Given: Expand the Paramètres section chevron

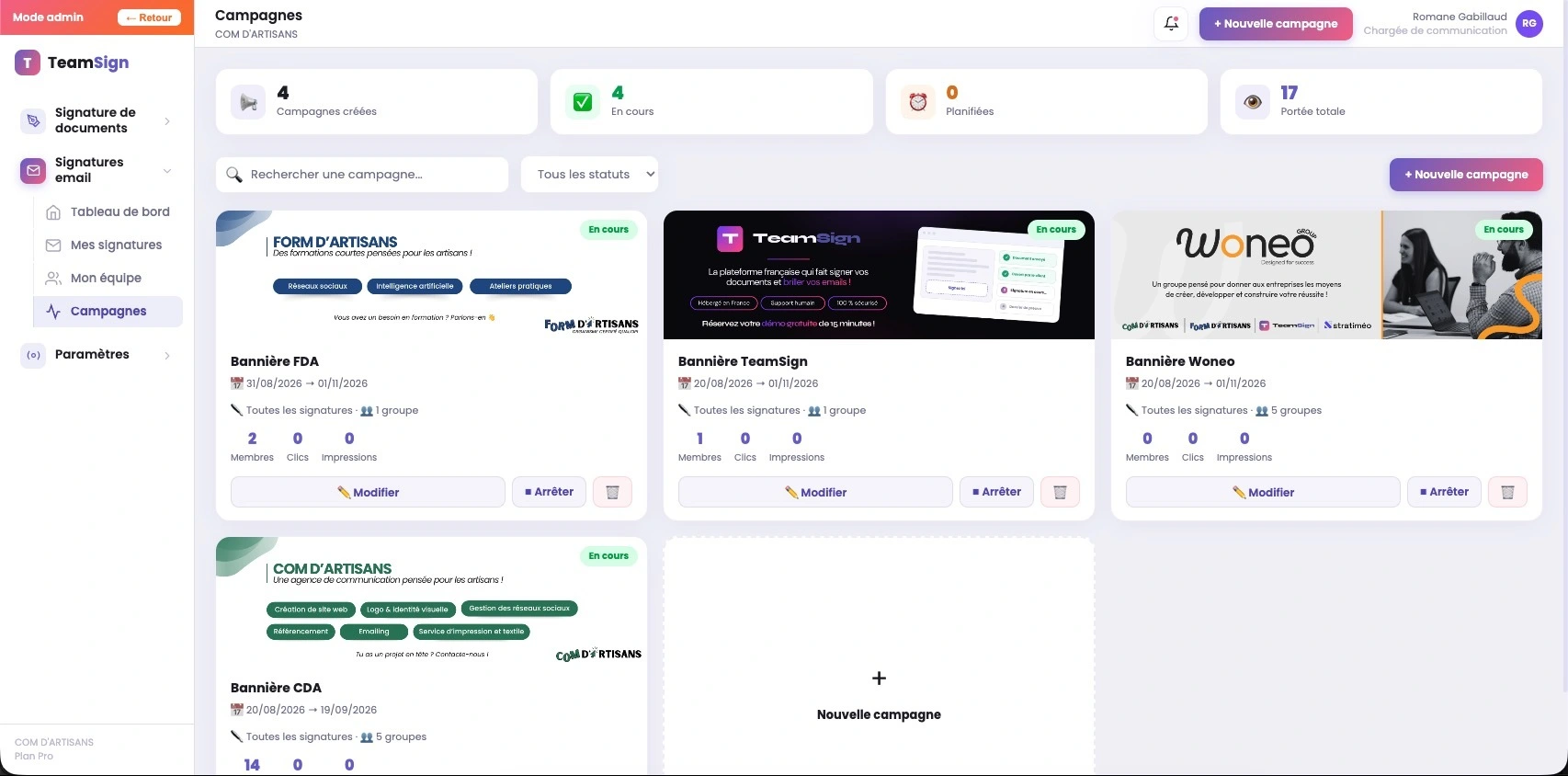Looking at the screenshot, I should tap(167, 356).
